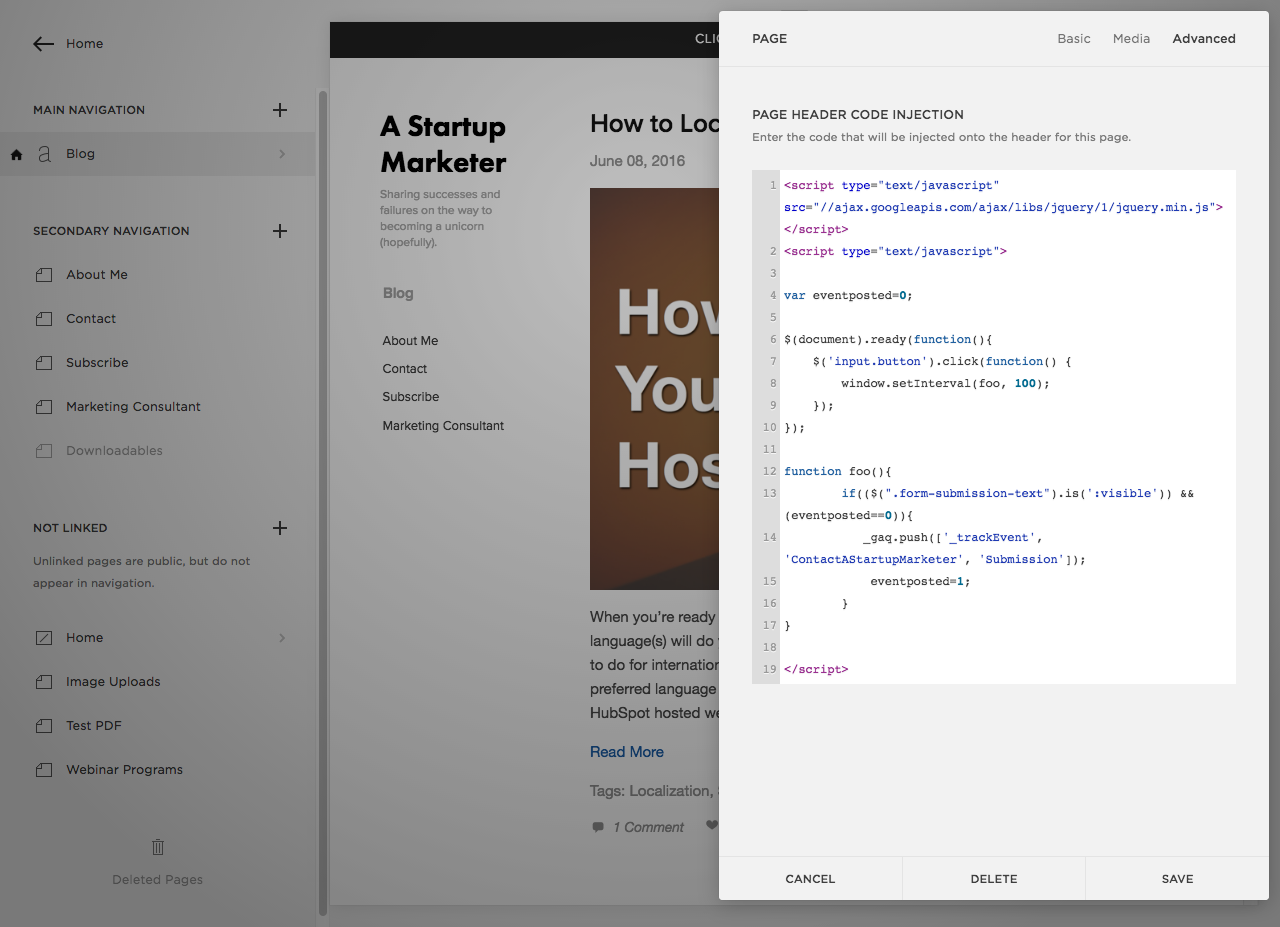Switch to the Media tab
The height and width of the screenshot is (927, 1280).
click(1131, 39)
